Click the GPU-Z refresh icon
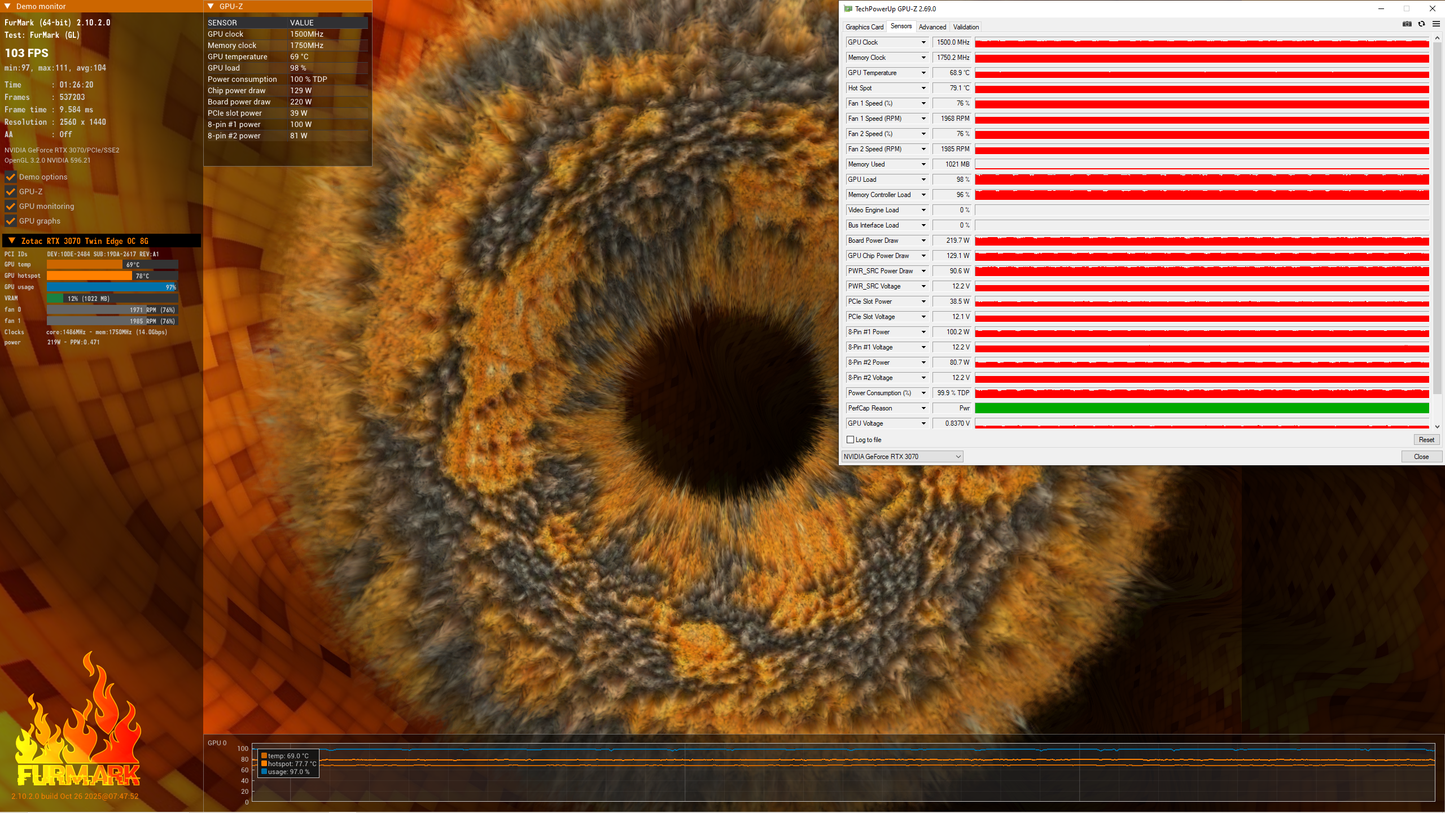The image size is (1445, 813). point(1421,24)
